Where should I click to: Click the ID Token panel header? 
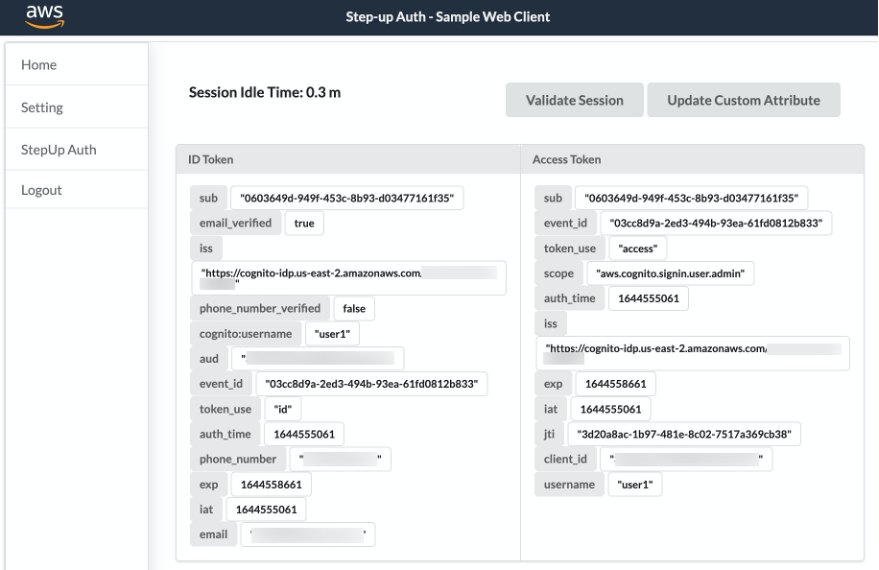click(x=348, y=159)
